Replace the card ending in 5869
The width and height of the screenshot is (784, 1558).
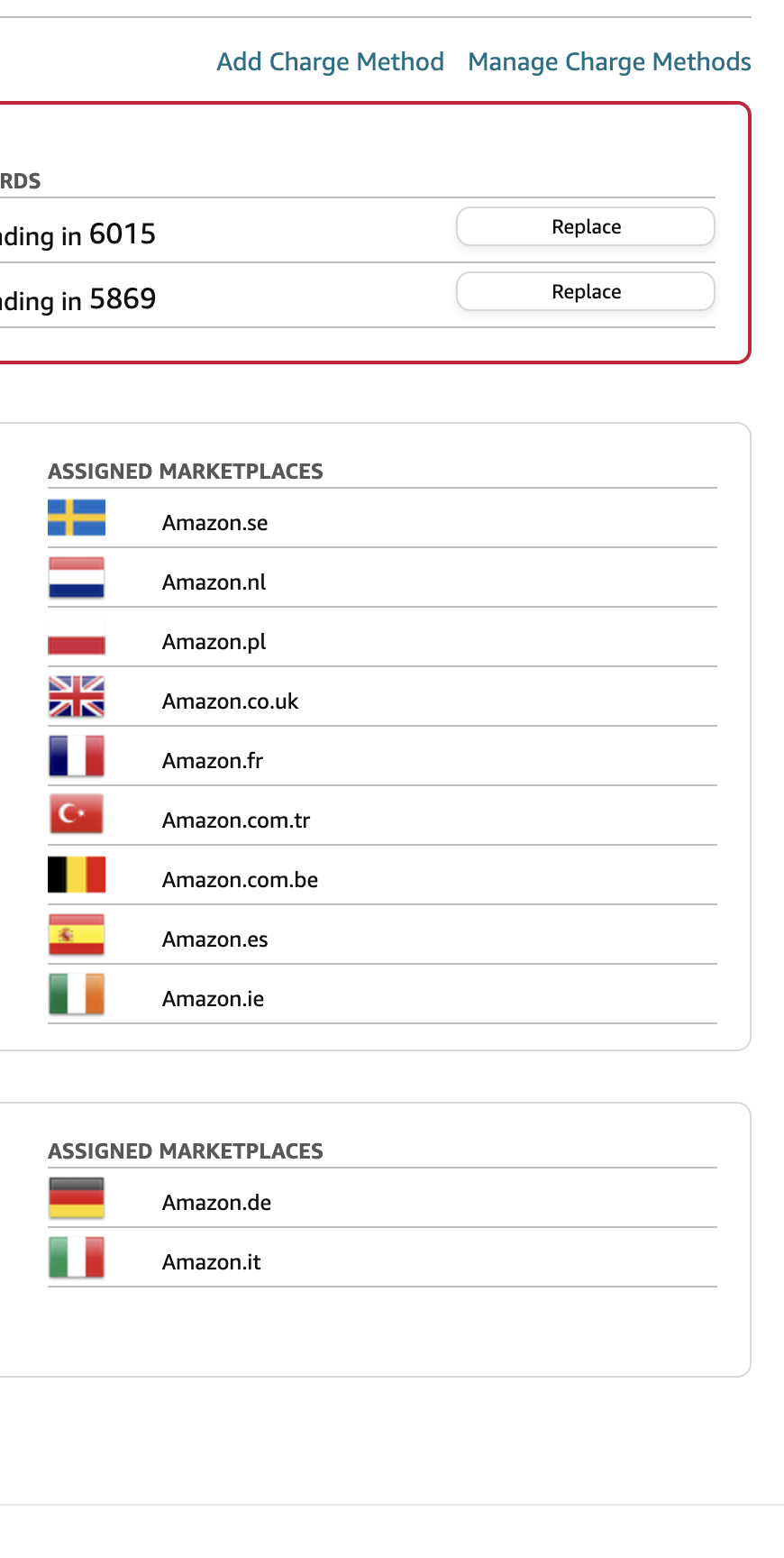click(586, 291)
